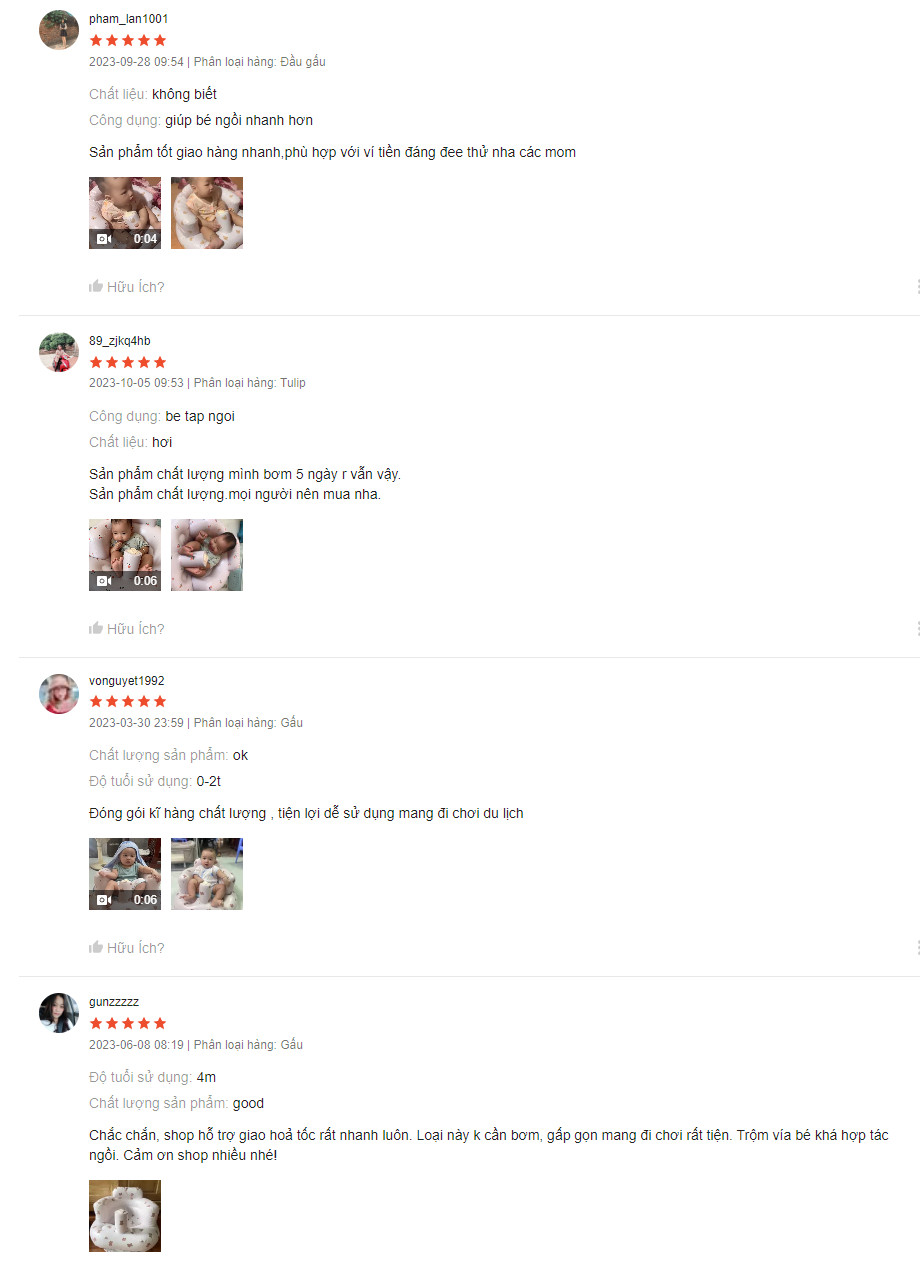View the baby seat photo in vonguyet1992's review
This screenshot has height=1266, width=920.
coord(207,874)
